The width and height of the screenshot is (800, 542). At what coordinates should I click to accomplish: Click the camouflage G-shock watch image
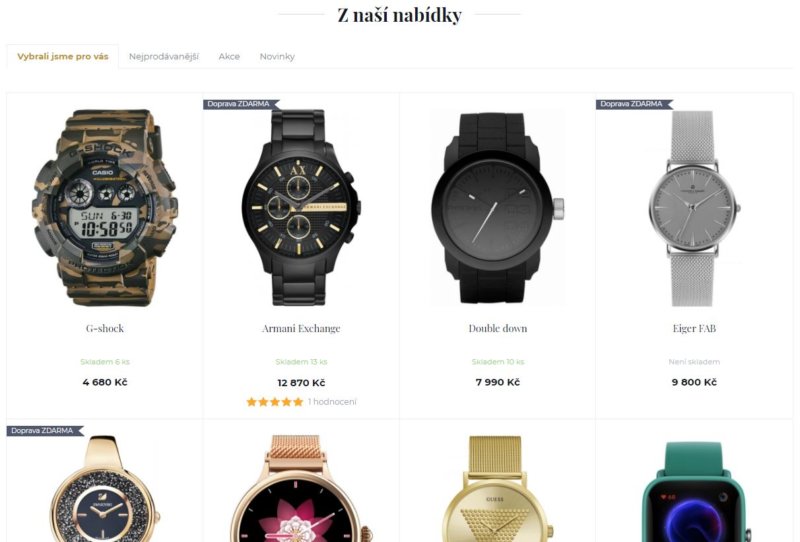[105, 208]
